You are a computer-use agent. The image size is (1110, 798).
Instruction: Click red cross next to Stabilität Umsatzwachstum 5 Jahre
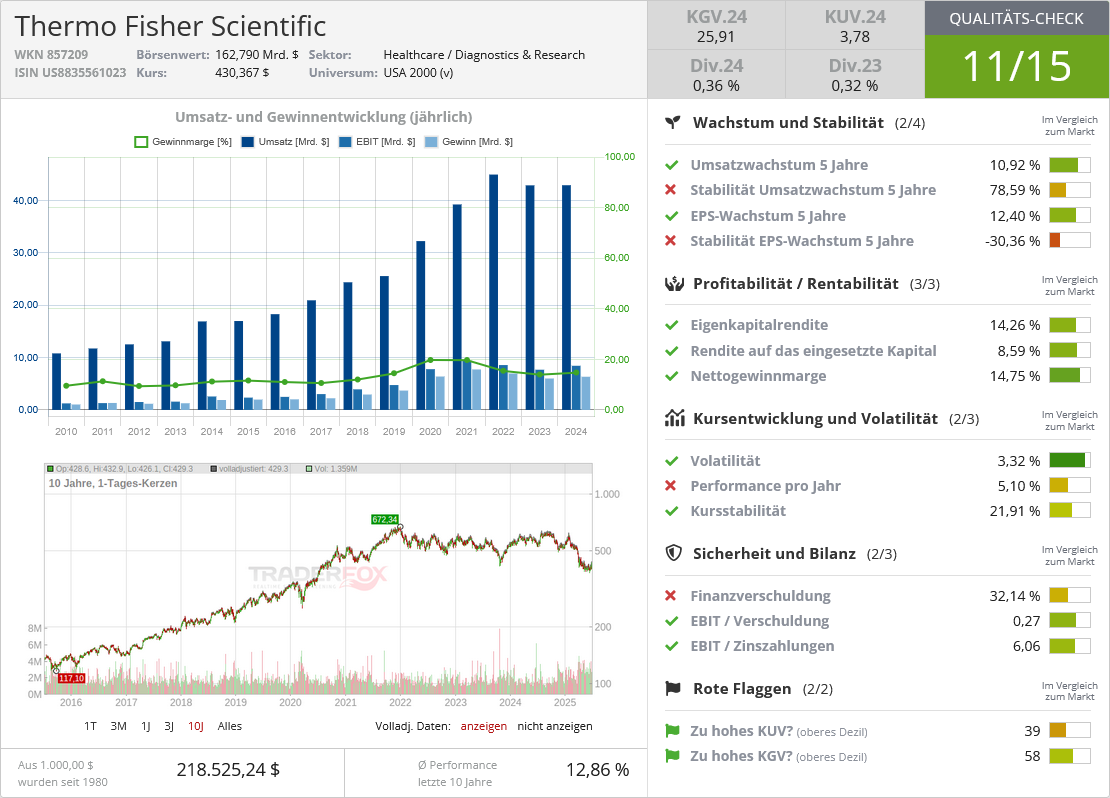(x=670, y=190)
